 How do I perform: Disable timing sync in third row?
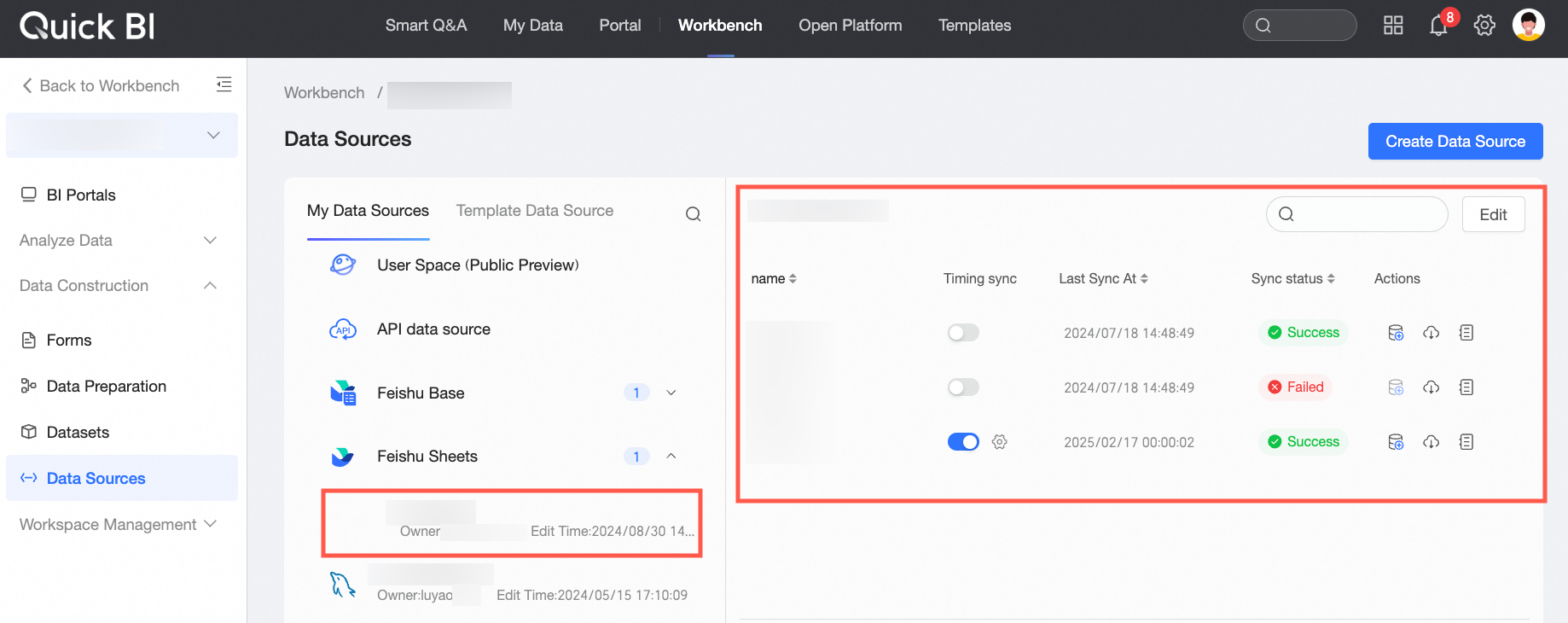(963, 442)
